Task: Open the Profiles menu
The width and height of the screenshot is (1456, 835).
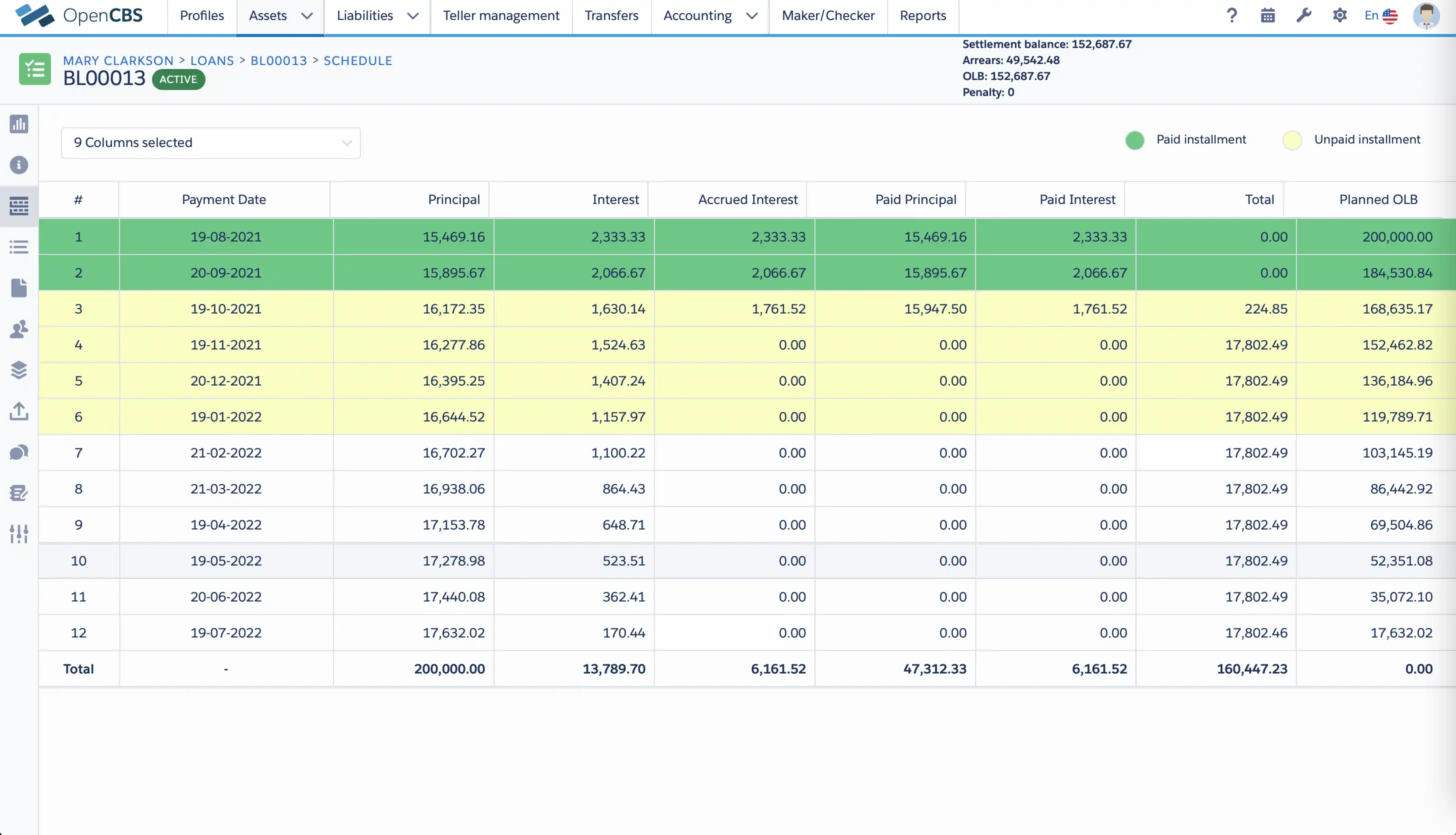Action: pos(202,15)
